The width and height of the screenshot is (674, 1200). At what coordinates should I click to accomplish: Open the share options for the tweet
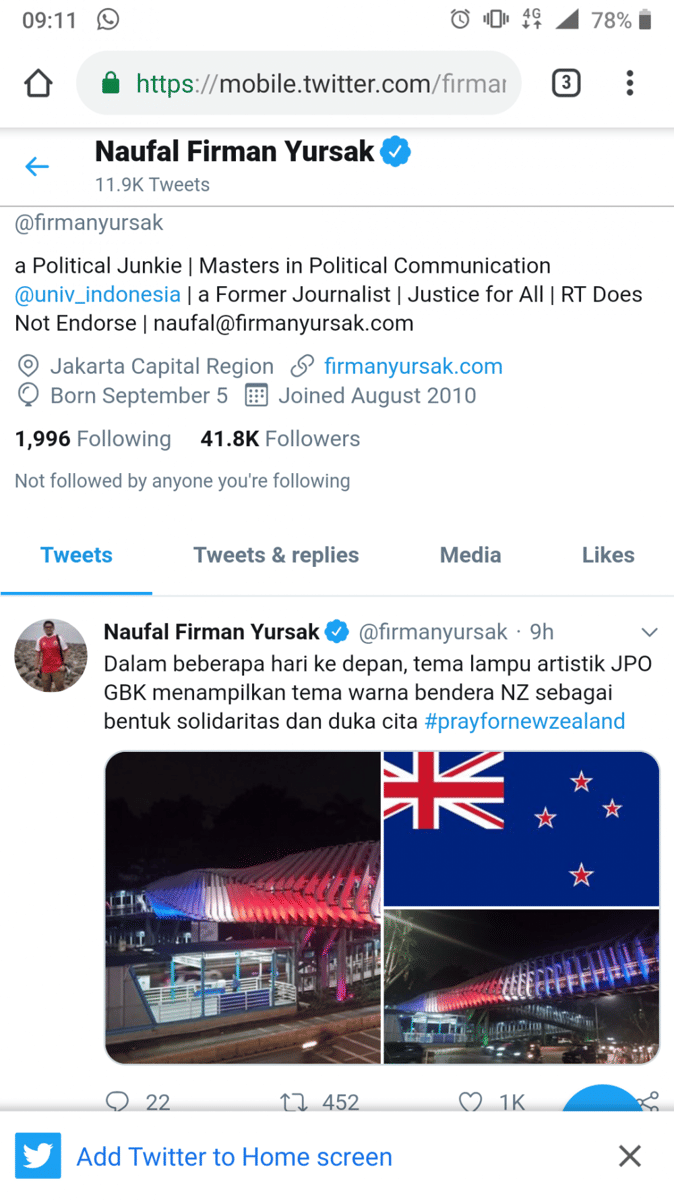click(647, 1102)
